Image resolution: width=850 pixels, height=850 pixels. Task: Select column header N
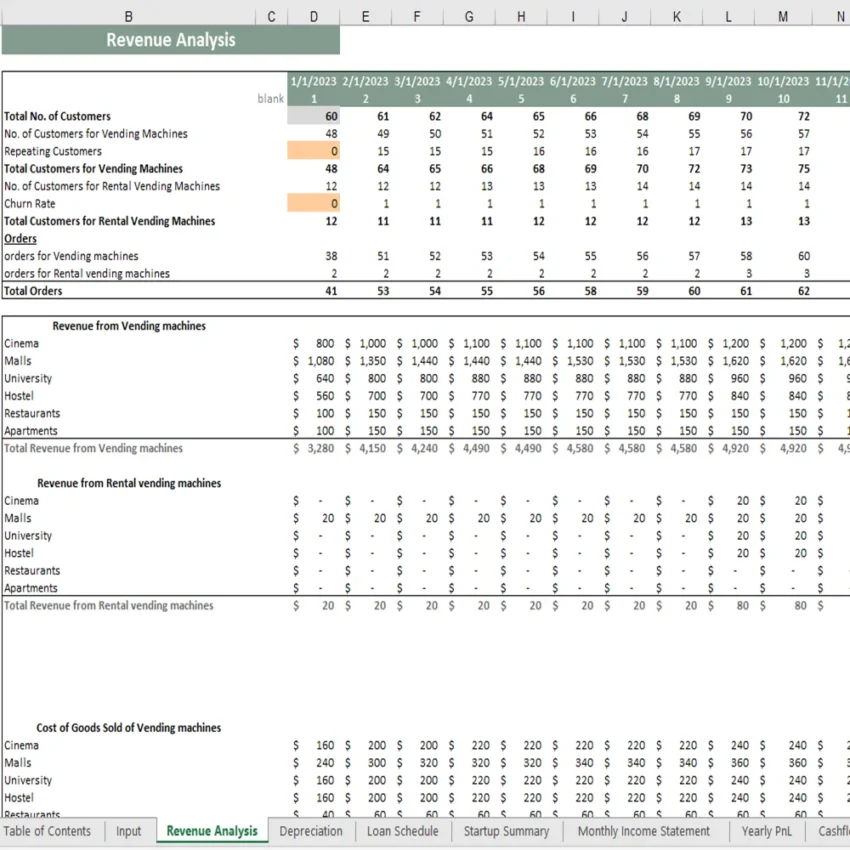pyautogui.click(x=840, y=16)
